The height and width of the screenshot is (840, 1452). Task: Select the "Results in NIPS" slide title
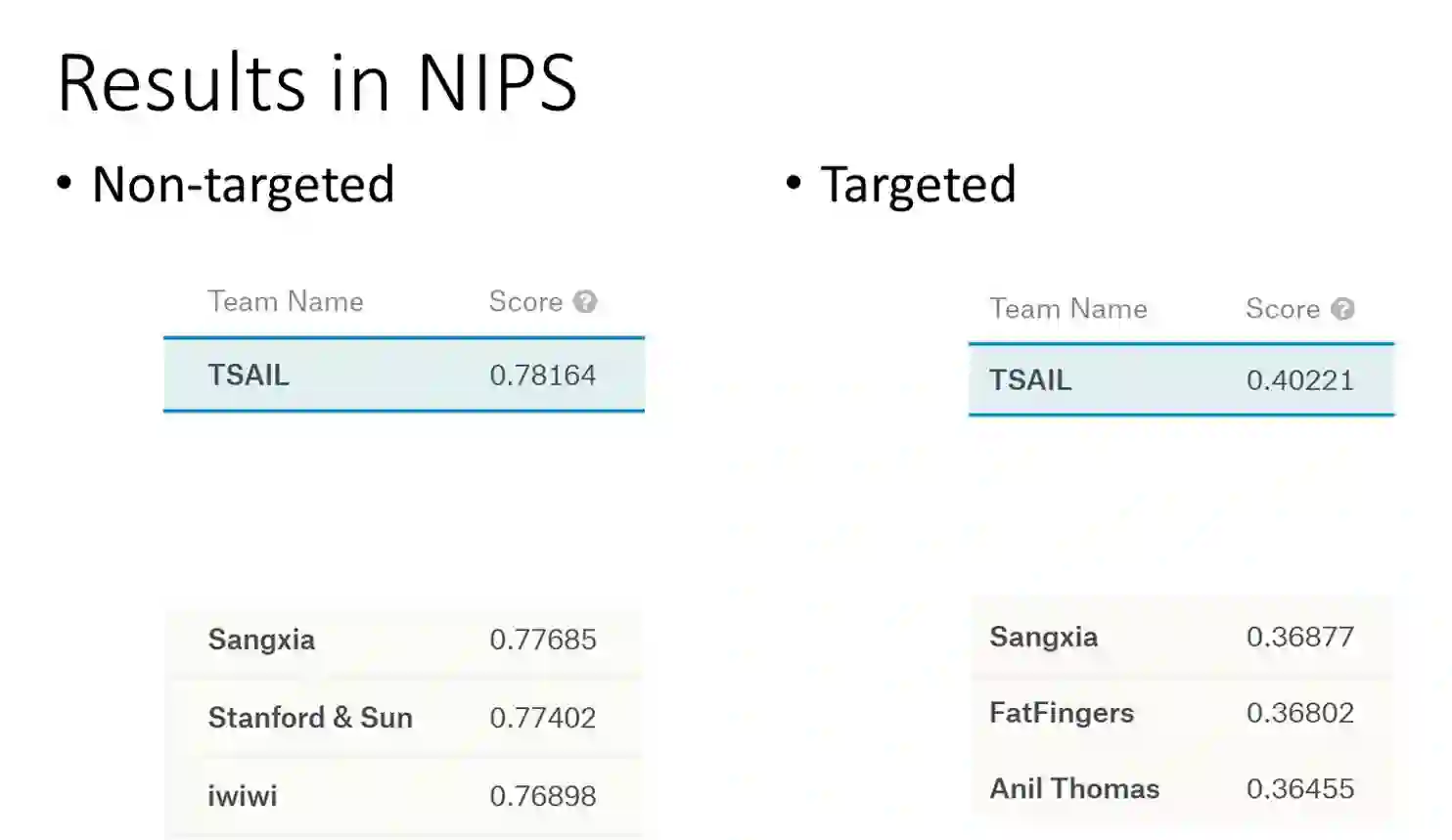(317, 83)
